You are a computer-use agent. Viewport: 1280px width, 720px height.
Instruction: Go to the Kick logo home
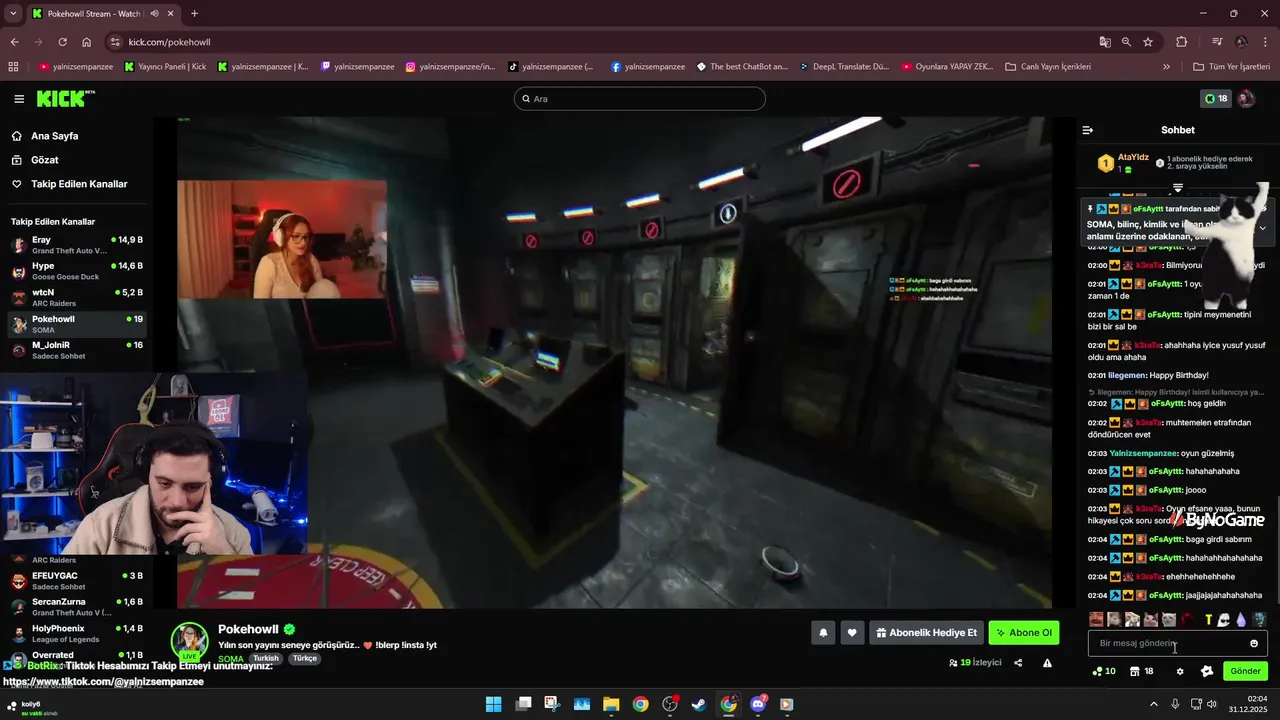pyautogui.click(x=65, y=98)
